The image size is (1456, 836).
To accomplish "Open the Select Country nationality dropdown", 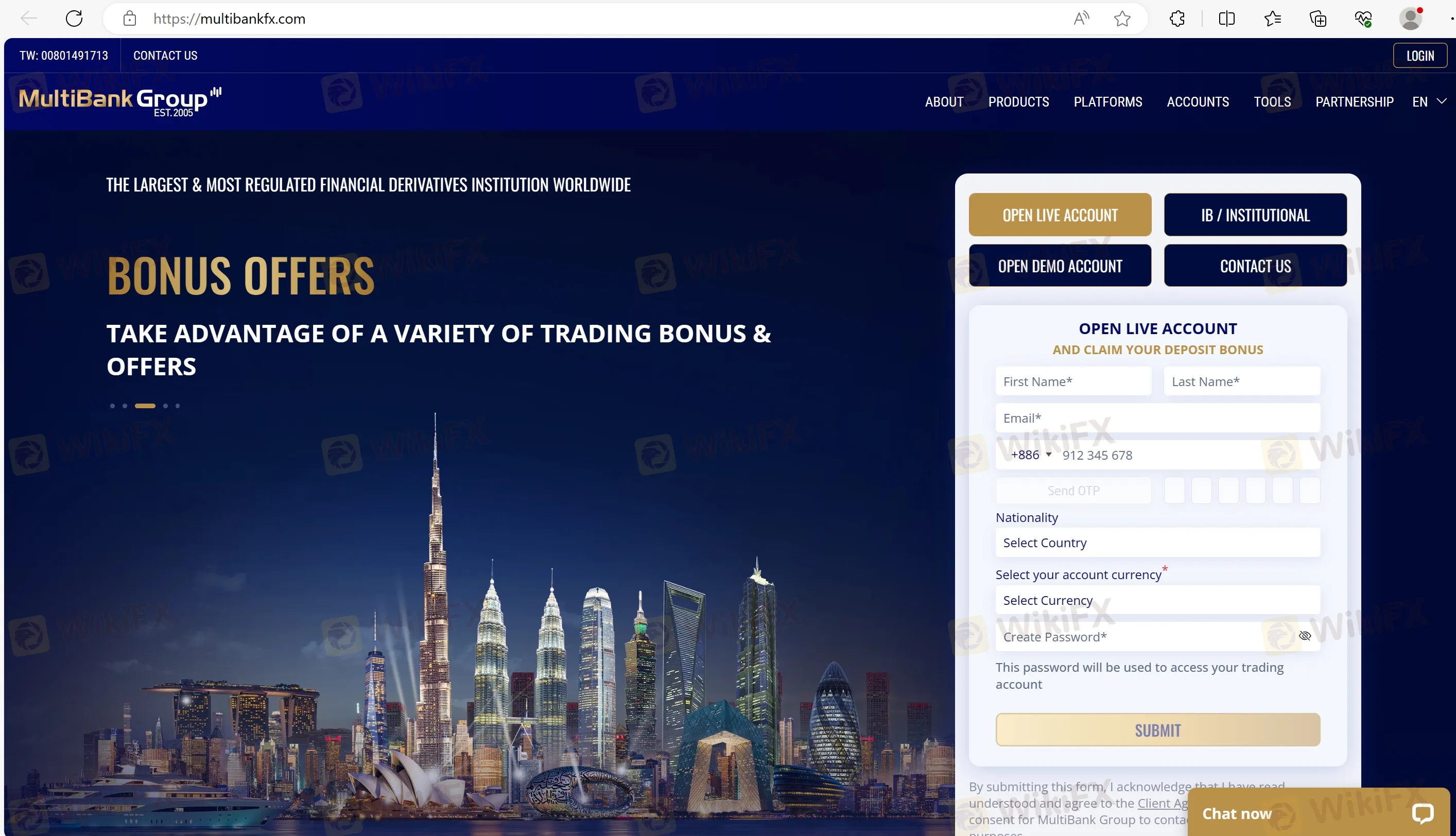I will pos(1158,542).
